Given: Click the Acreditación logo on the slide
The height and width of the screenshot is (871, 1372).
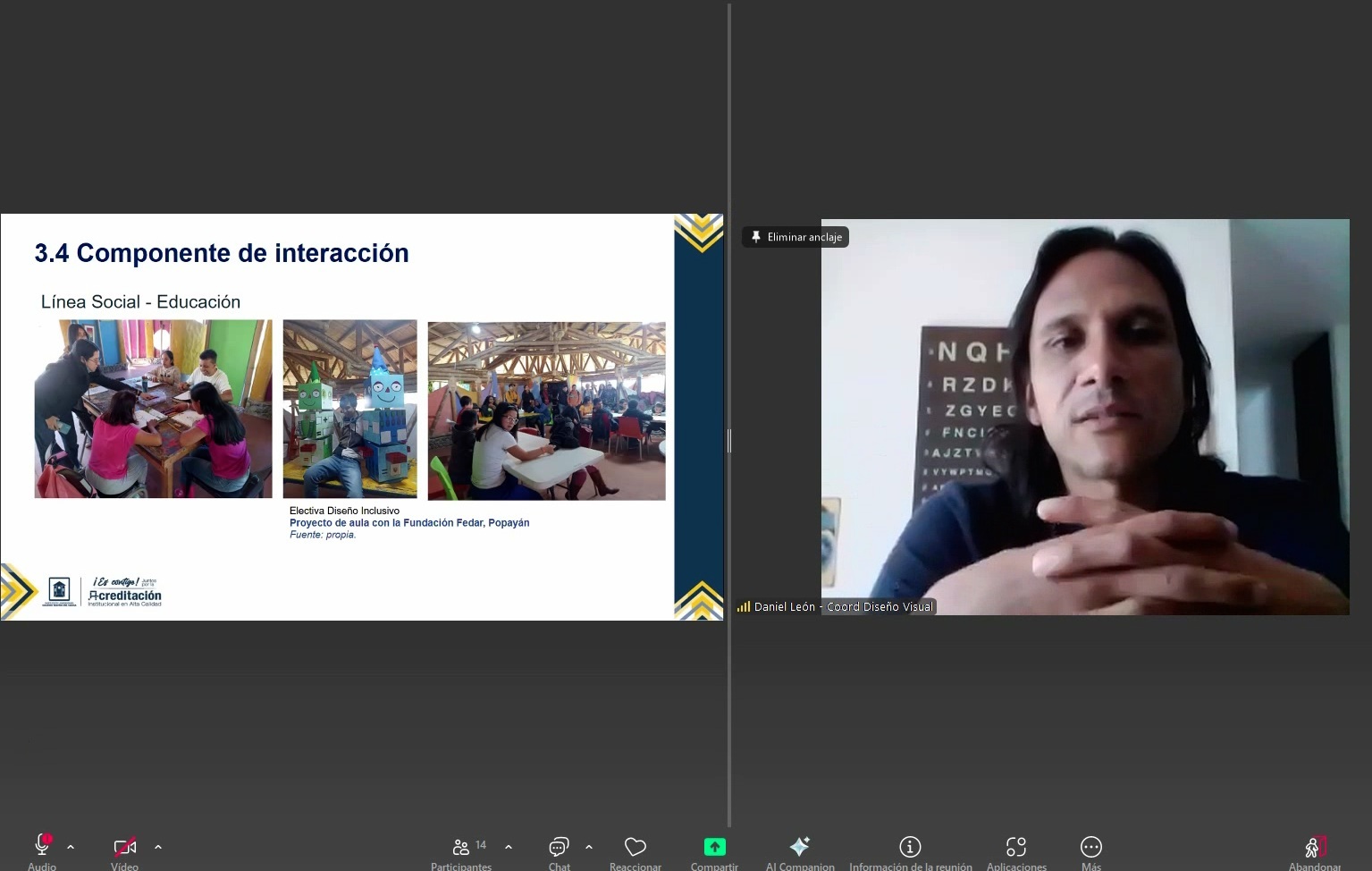Looking at the screenshot, I should pos(124,592).
